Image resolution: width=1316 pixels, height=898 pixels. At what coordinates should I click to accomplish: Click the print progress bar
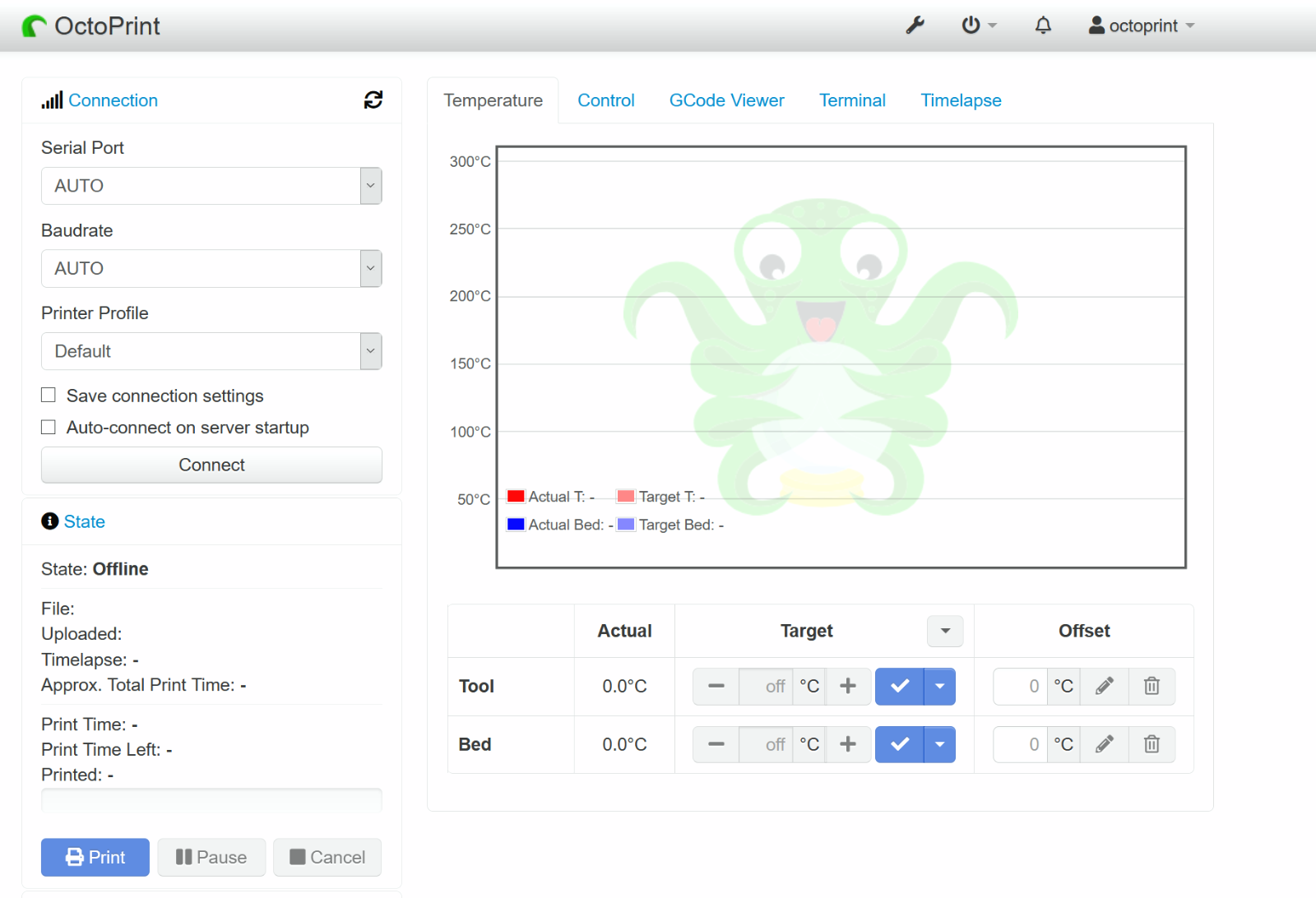[211, 800]
